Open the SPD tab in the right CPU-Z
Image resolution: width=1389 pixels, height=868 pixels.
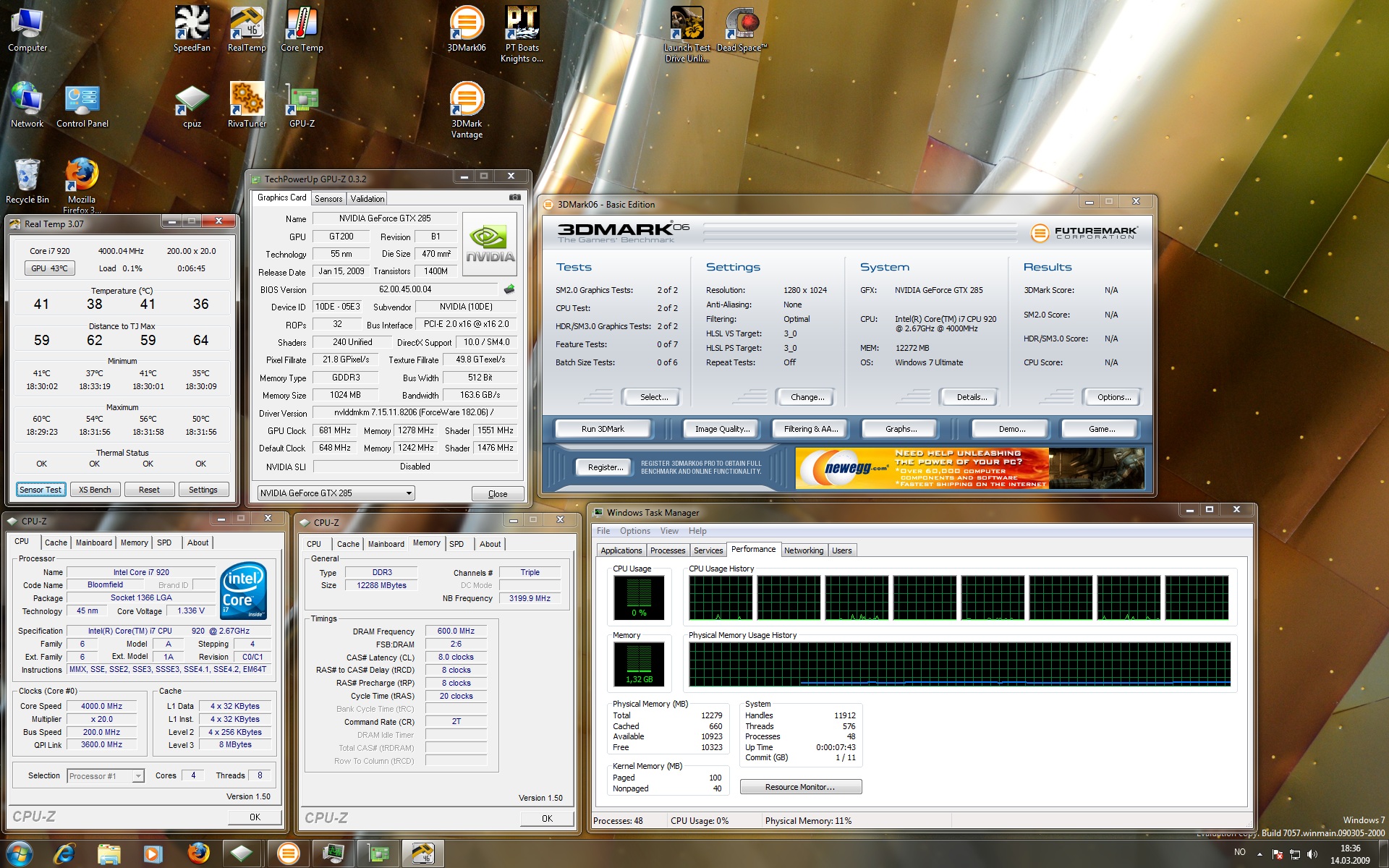pyautogui.click(x=456, y=544)
